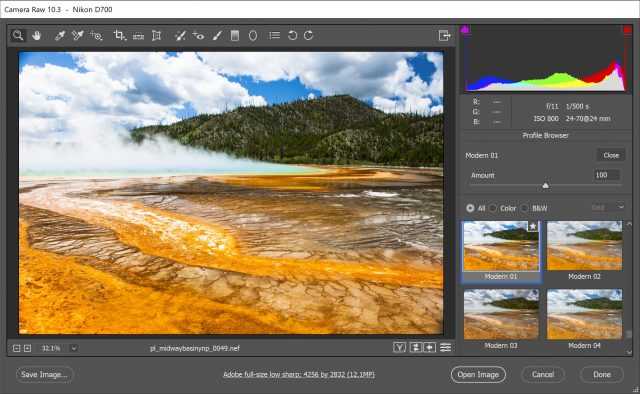Select the White Balance eyedropper tool
Image resolution: width=640 pixels, height=394 pixels.
point(60,36)
